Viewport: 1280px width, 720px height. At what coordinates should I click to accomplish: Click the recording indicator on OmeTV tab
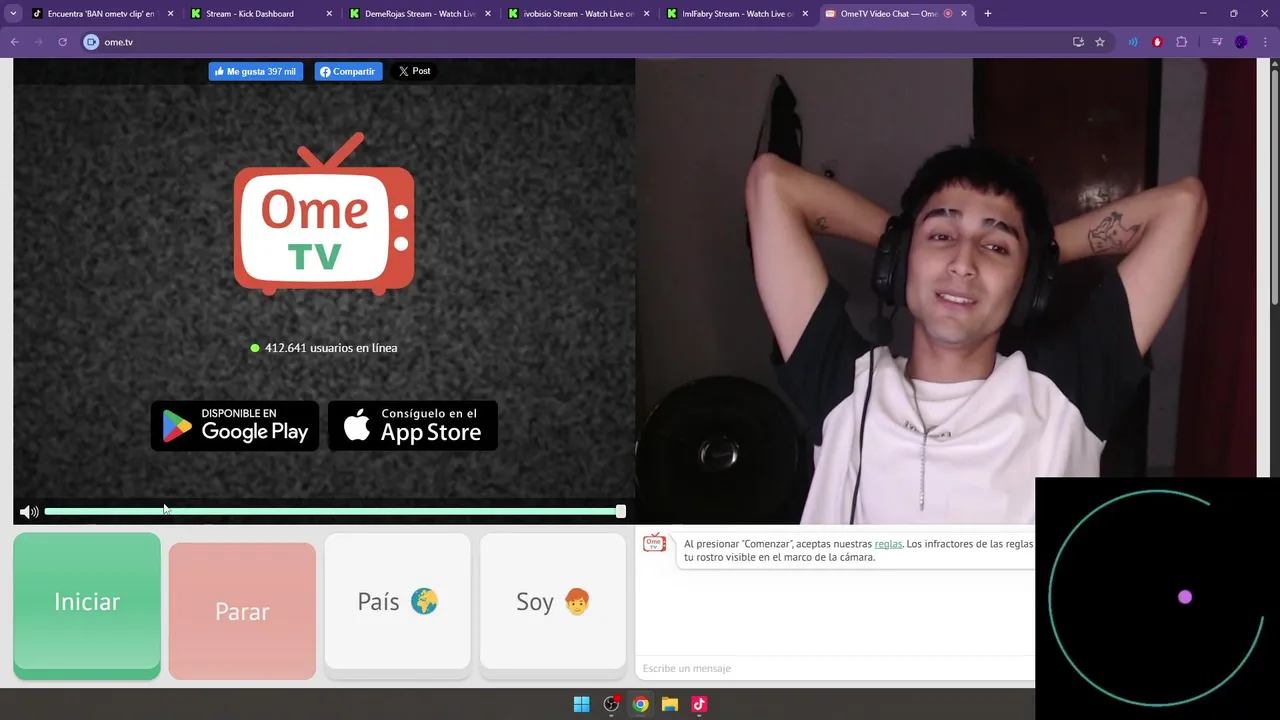948,14
